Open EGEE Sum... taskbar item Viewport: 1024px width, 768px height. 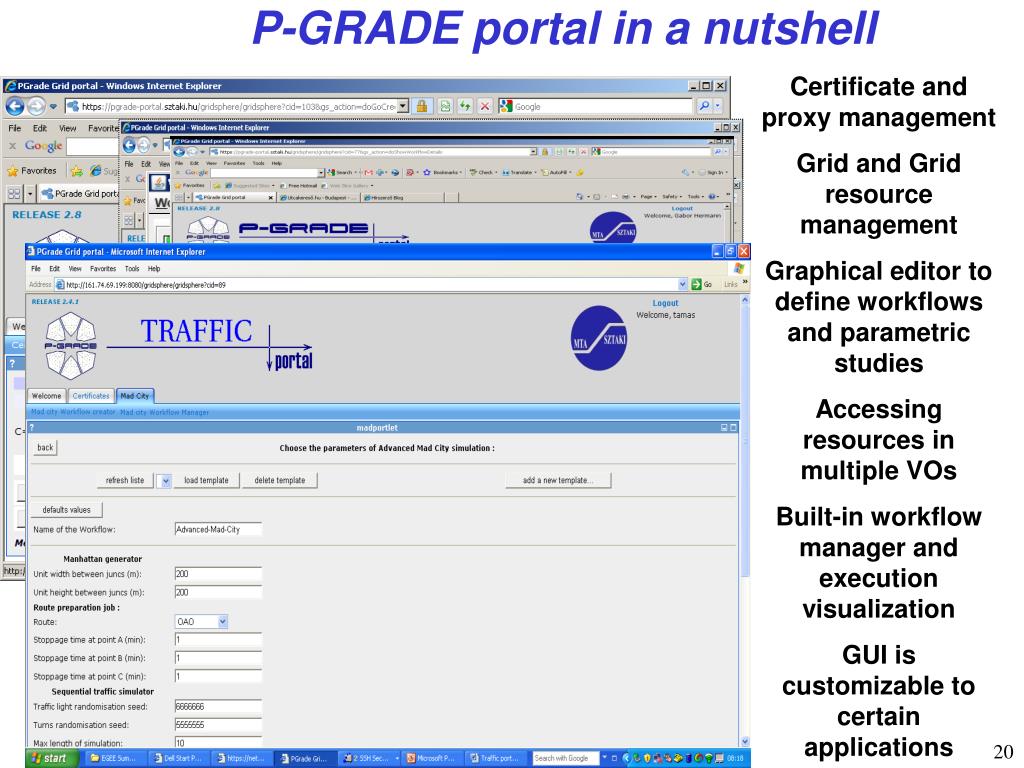pyautogui.click(x=113, y=758)
